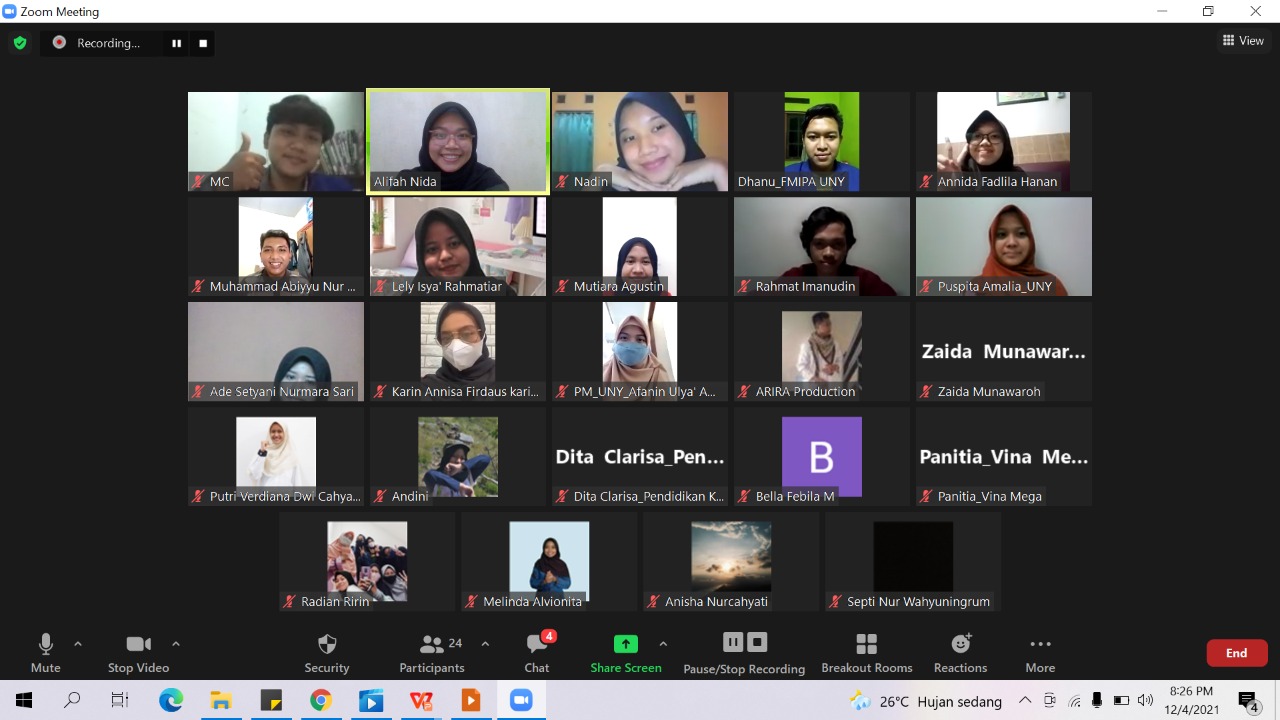
Task: Select Melinda Alvionita's participant tile
Action: tap(549, 561)
